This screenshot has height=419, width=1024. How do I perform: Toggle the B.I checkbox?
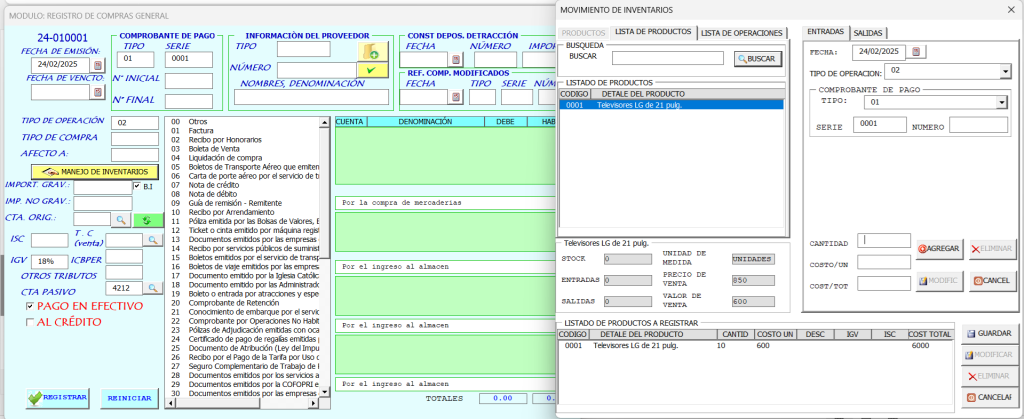[136, 186]
